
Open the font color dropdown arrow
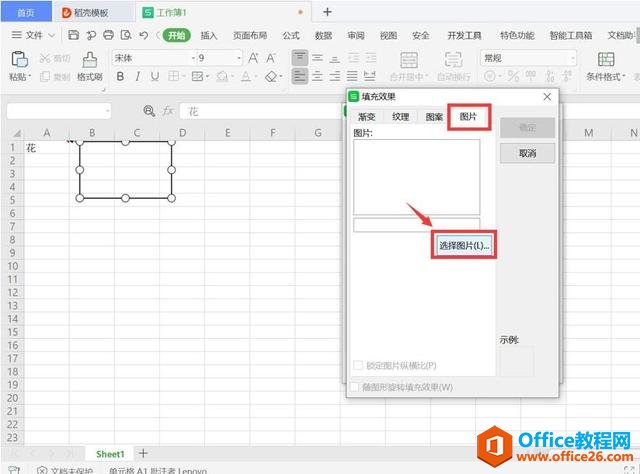pos(256,77)
